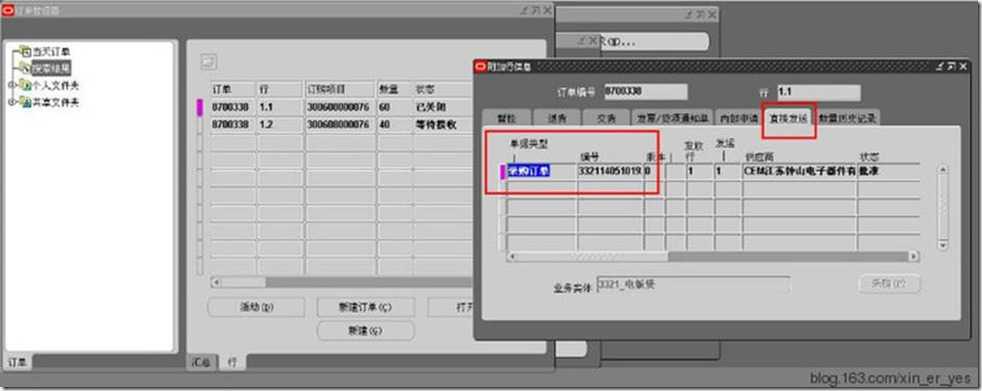
Task: Click item cell 300600000076 in line 1.2 row
Action: pyautogui.click(x=340, y=125)
